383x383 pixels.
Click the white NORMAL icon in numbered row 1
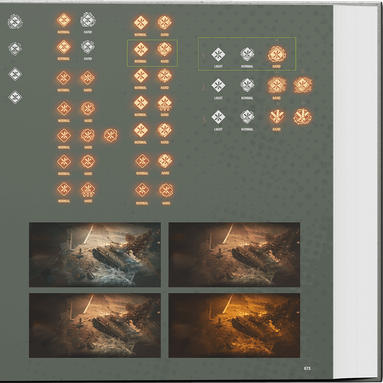247,54
